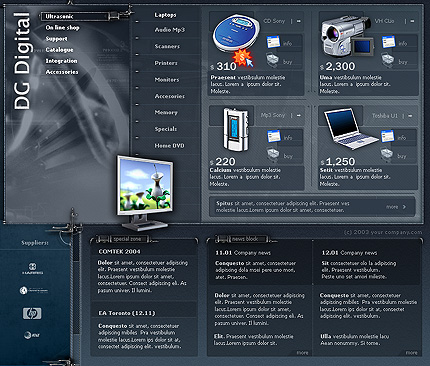Click the cart icon next to $2,300 camcorder
Viewport: 430px width, 366px height.
(388, 60)
